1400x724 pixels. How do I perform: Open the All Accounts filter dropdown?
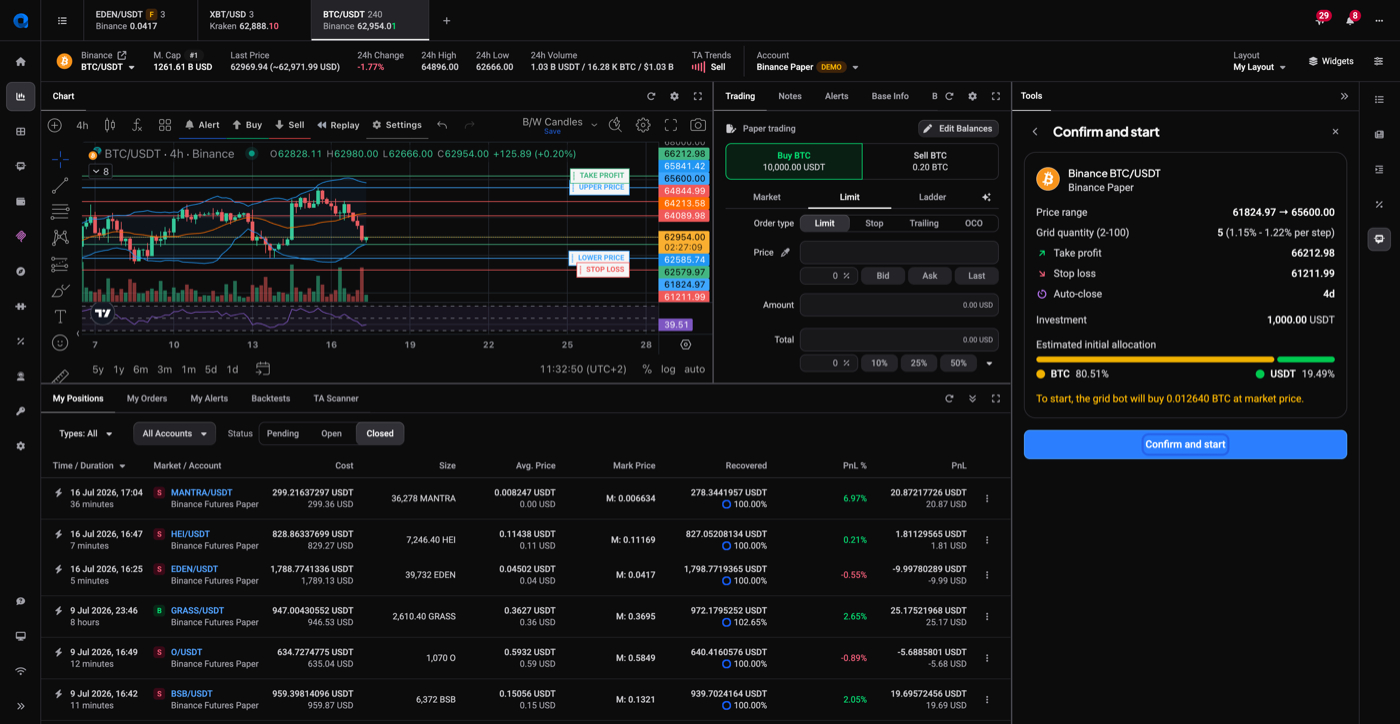[175, 433]
